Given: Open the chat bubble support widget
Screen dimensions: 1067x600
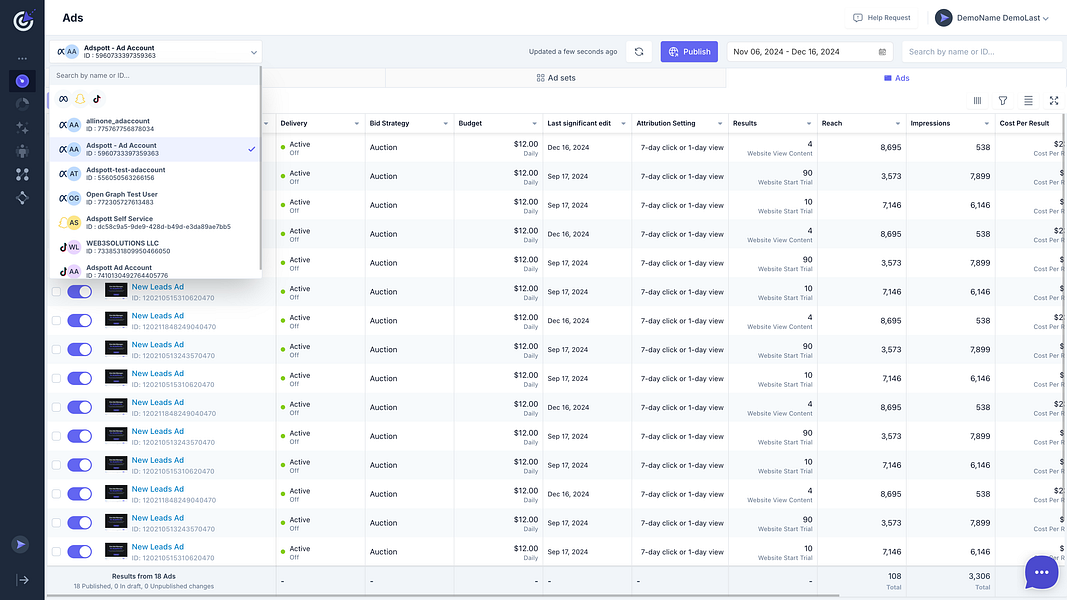Looking at the screenshot, I should click(x=1041, y=572).
